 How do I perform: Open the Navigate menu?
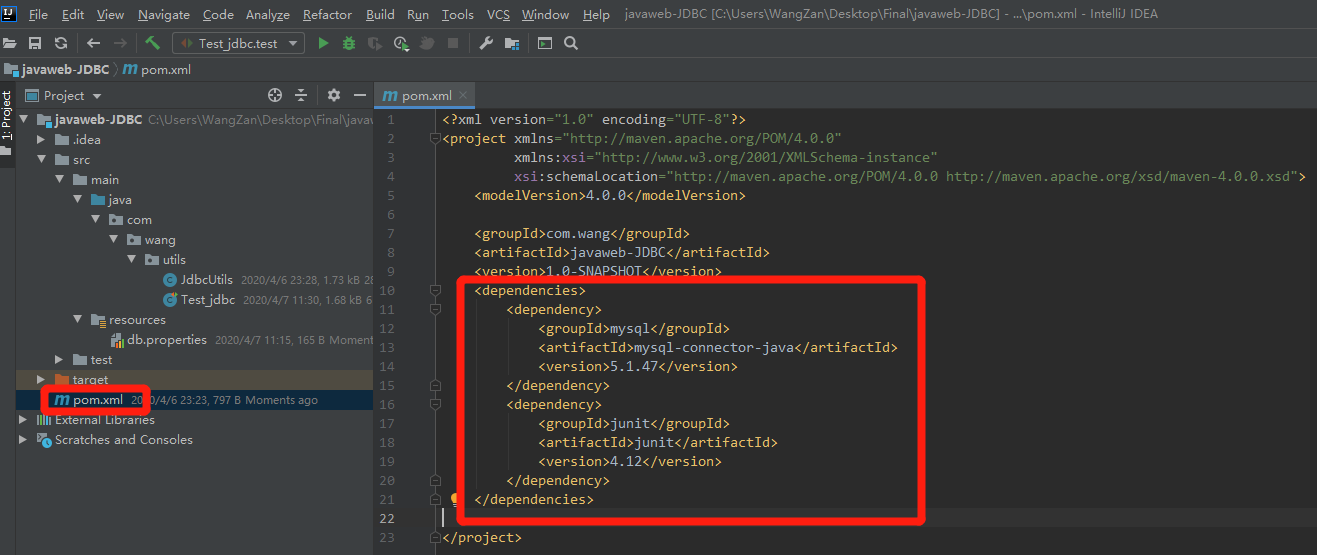click(x=164, y=14)
